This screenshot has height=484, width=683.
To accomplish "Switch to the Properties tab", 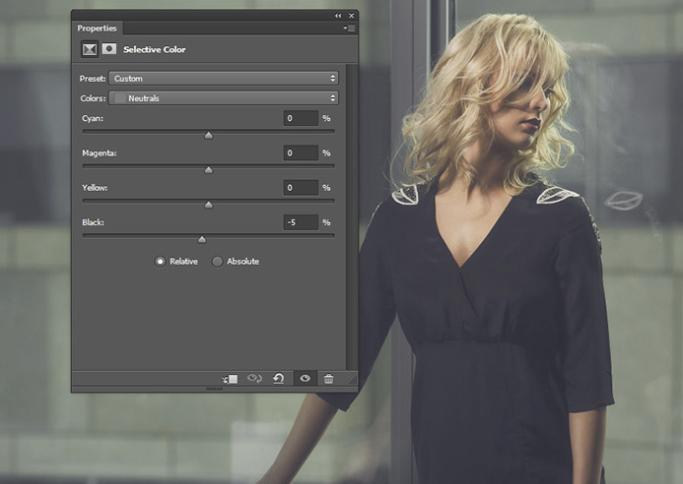I will [97, 28].
